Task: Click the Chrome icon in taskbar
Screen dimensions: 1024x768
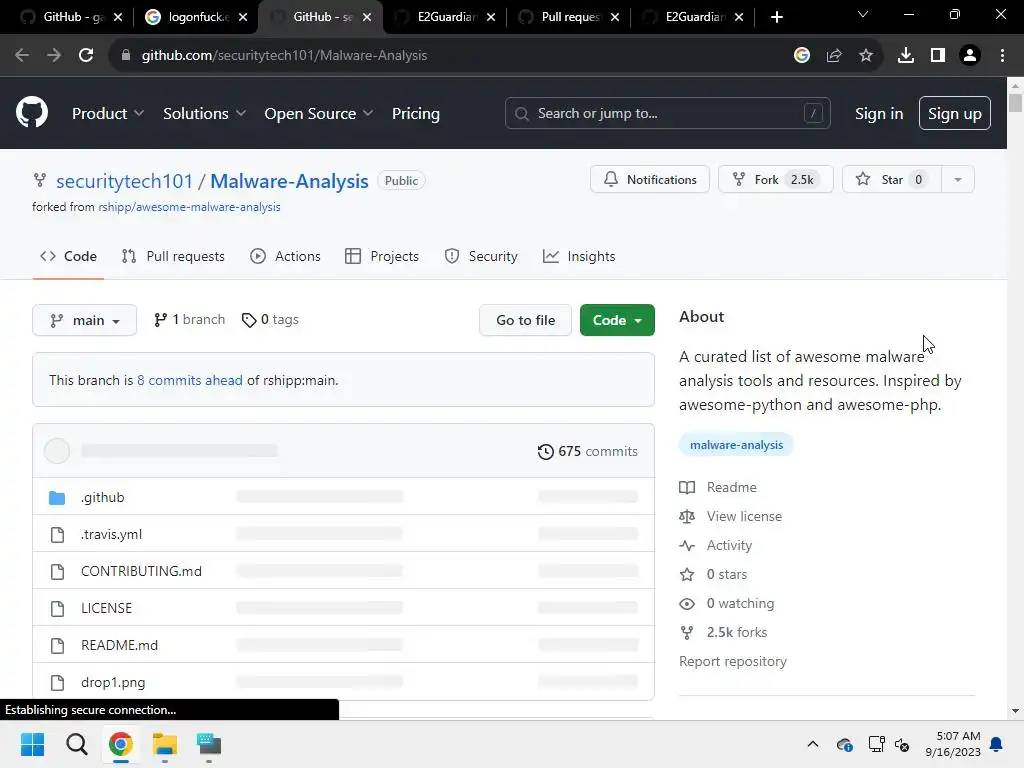Action: (x=120, y=744)
